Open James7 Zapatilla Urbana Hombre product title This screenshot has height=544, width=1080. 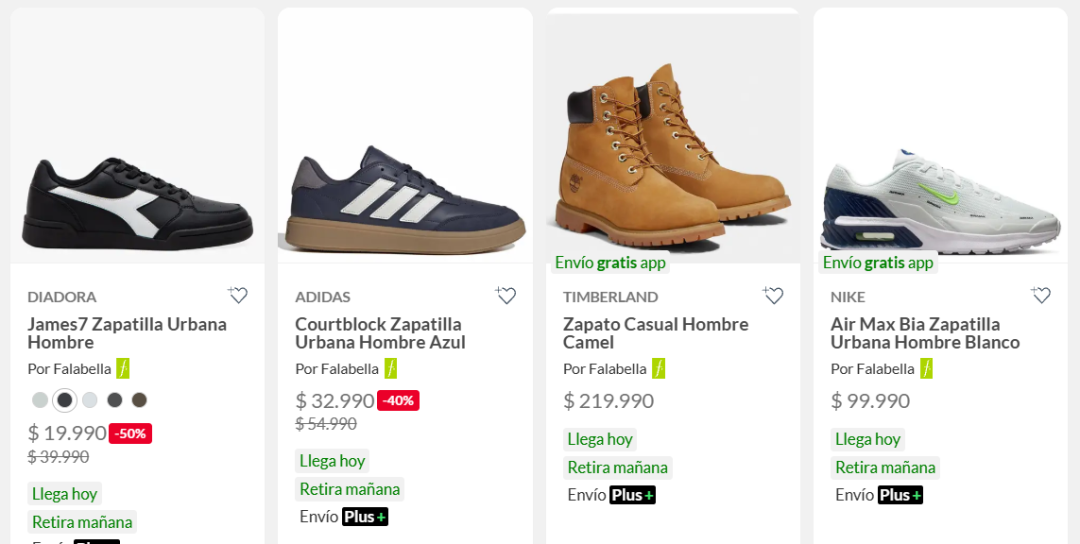click(x=127, y=333)
